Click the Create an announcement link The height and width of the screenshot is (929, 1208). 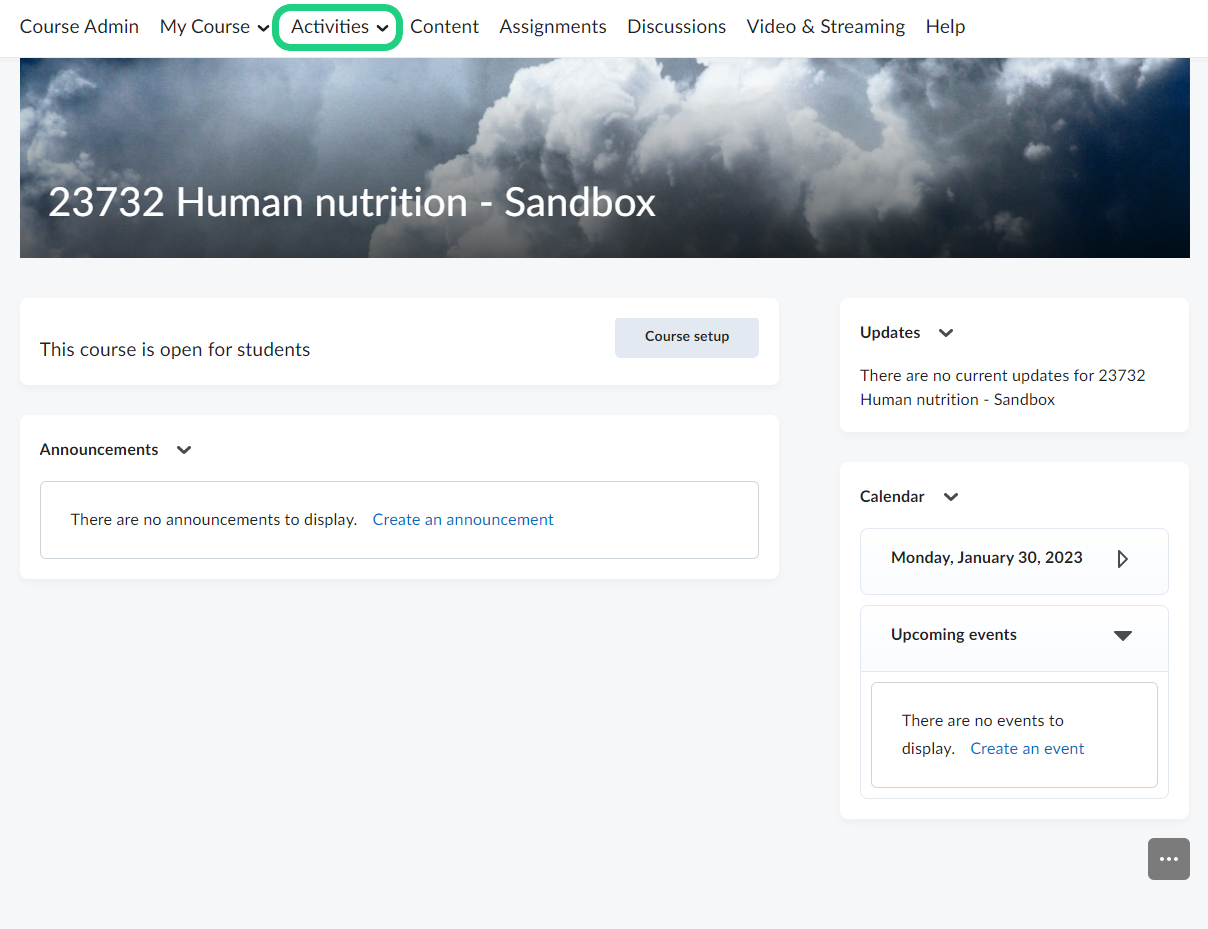tap(462, 520)
